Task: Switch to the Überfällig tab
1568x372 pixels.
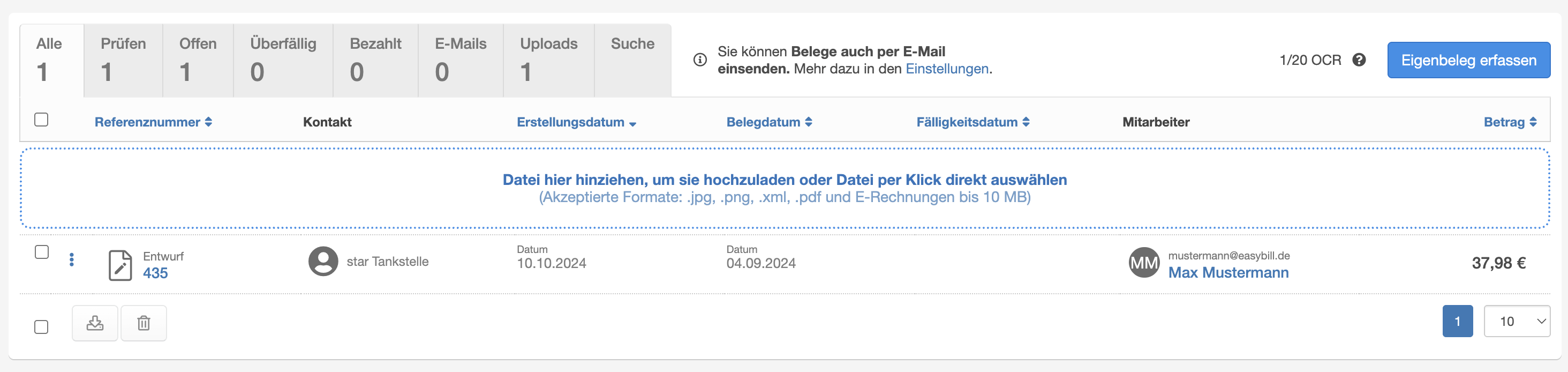Action: coord(283,59)
